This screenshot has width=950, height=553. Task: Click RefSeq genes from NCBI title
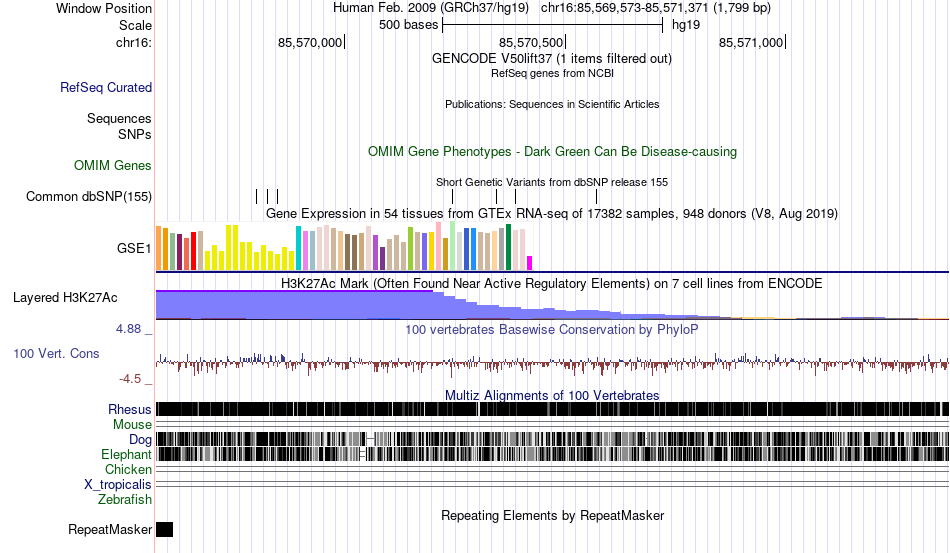pyautogui.click(x=552, y=73)
